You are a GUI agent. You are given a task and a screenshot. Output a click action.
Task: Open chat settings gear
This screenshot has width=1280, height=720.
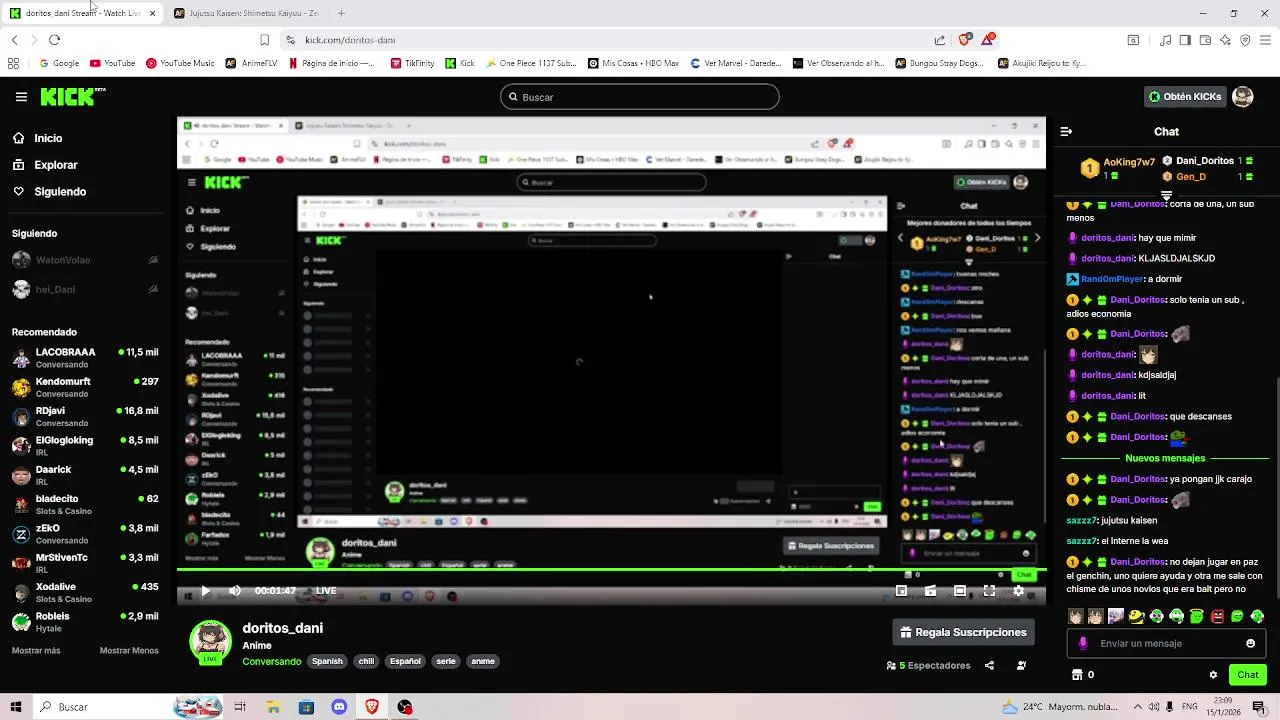click(x=1213, y=675)
